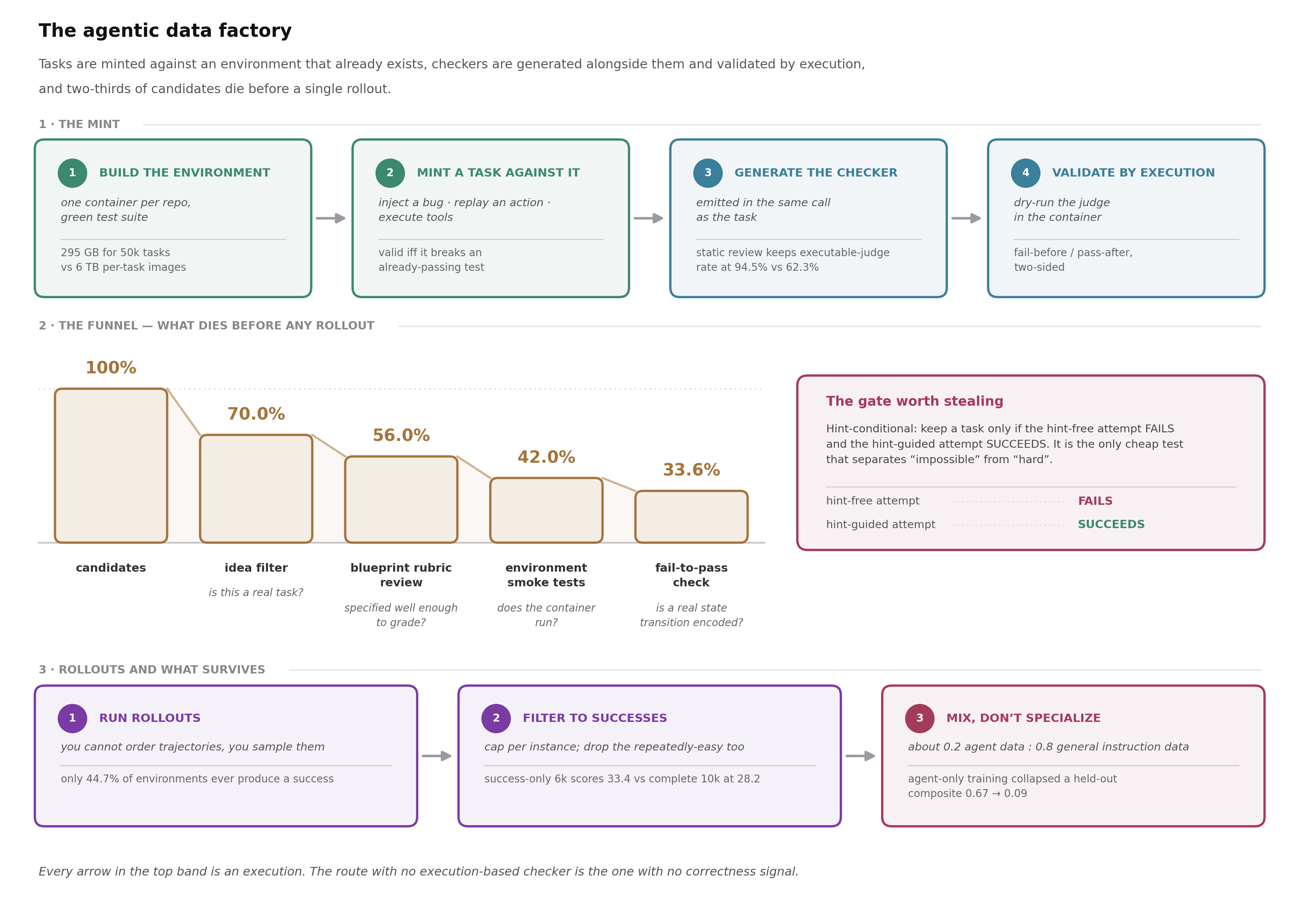This screenshot has width=1299, height=924.
Task: Click the blue number 3 circle for Generate the Checker
Action: 708,173
